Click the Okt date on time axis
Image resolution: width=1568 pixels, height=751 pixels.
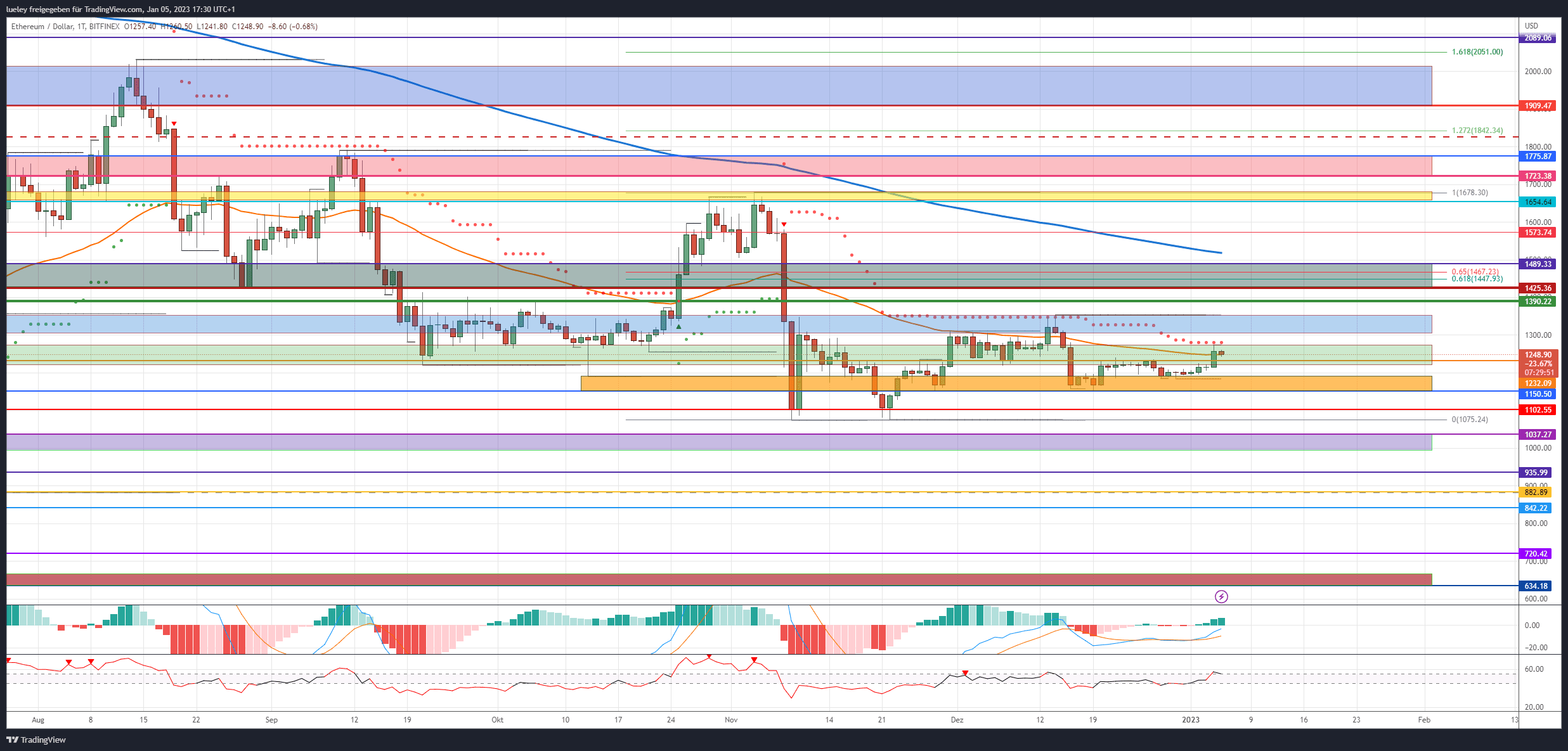498,720
